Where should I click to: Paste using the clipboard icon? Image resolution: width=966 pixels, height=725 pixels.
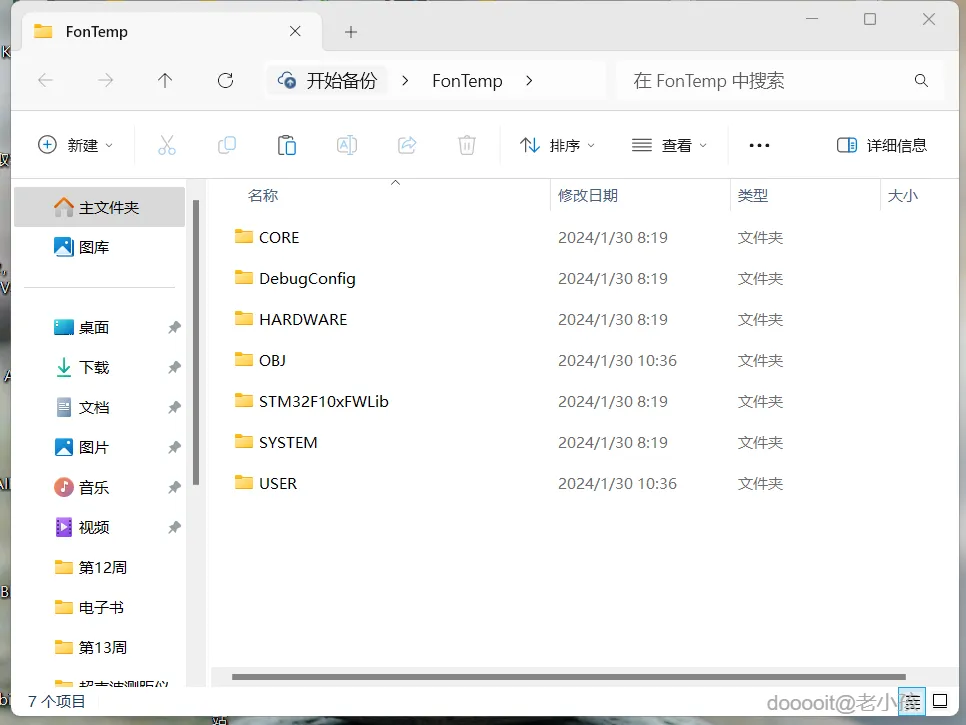click(287, 145)
